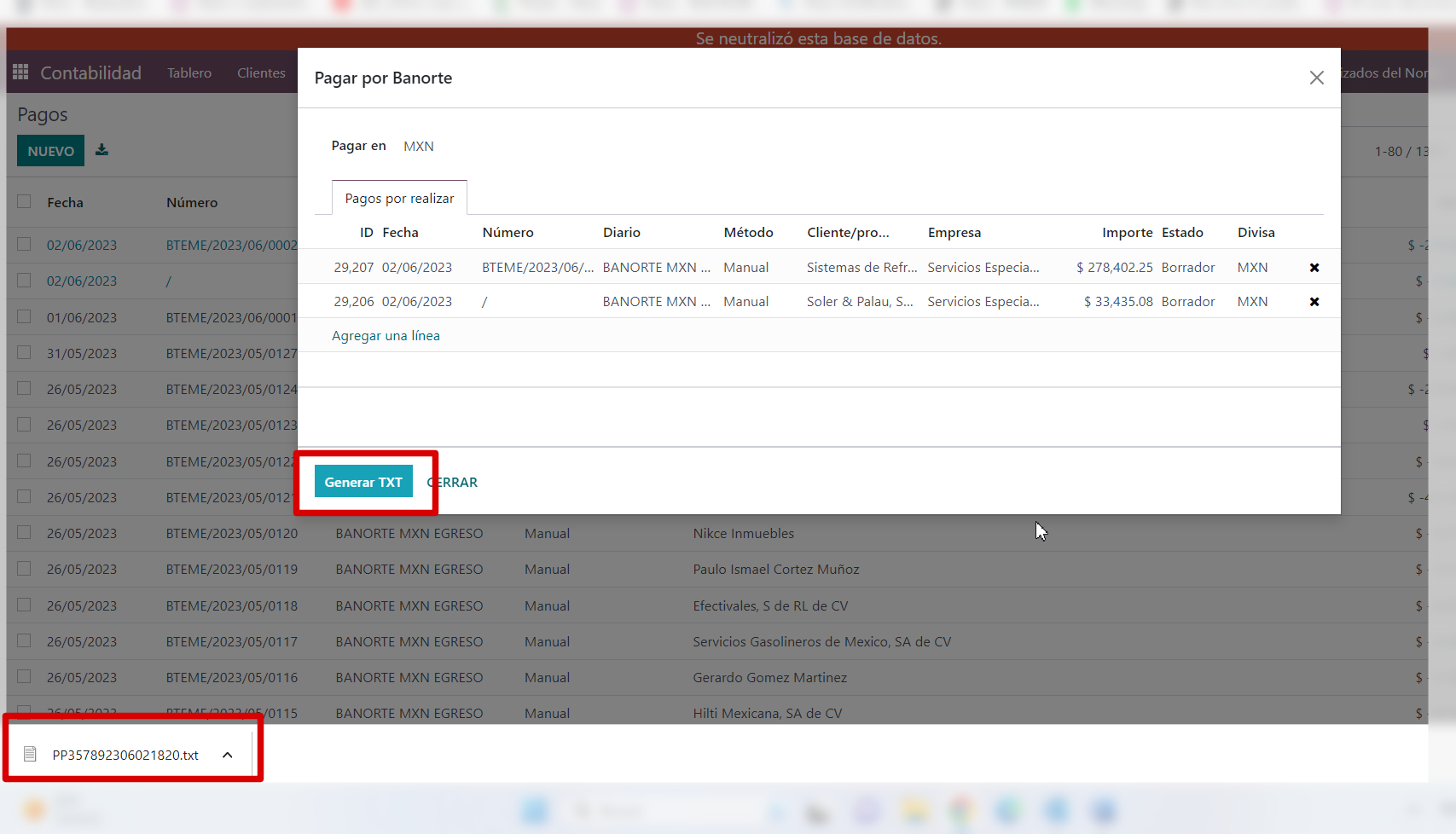Image resolution: width=1456 pixels, height=834 pixels.
Task: Click the Generar TXT button
Action: (x=363, y=482)
